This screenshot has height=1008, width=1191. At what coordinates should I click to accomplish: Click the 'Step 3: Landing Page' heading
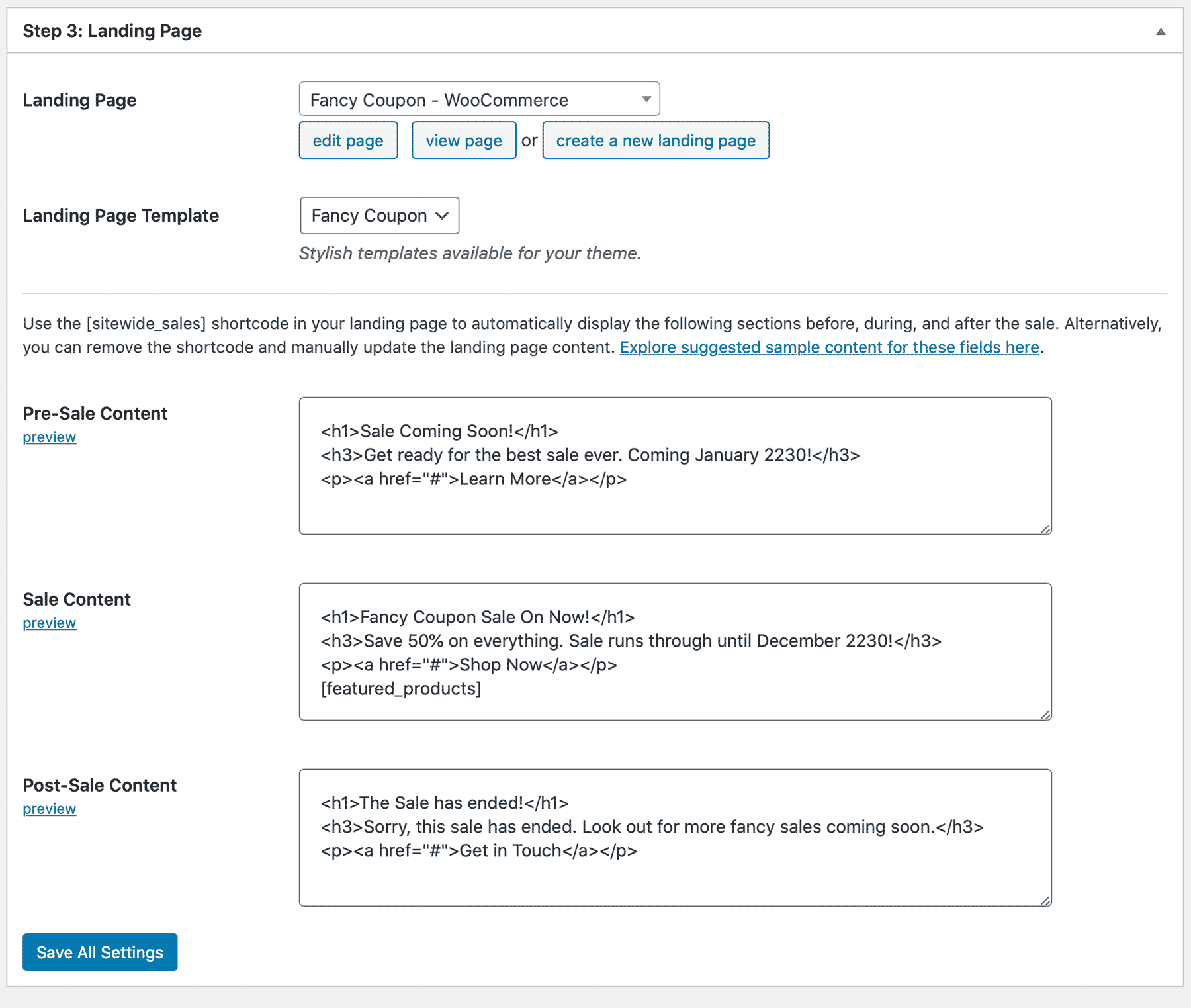tap(112, 31)
